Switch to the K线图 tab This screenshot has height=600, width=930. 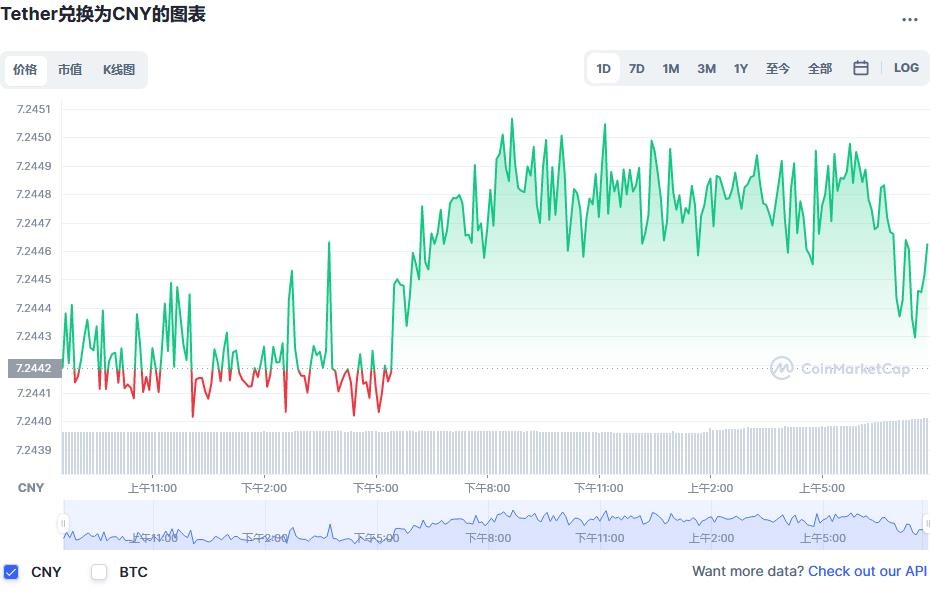coord(118,70)
